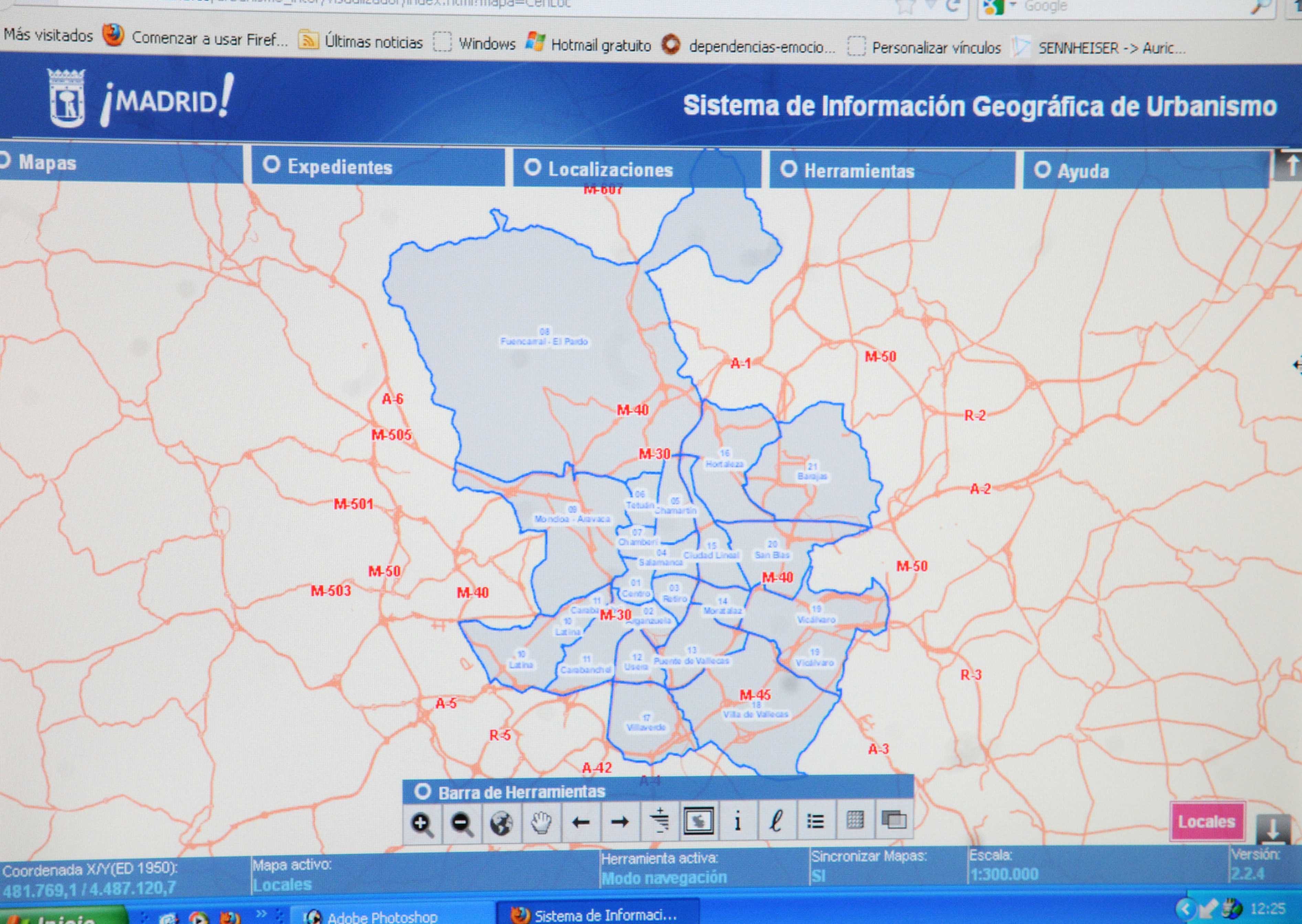Go to next map view arrow
Viewport: 1302px width, 924px height.
tap(620, 821)
